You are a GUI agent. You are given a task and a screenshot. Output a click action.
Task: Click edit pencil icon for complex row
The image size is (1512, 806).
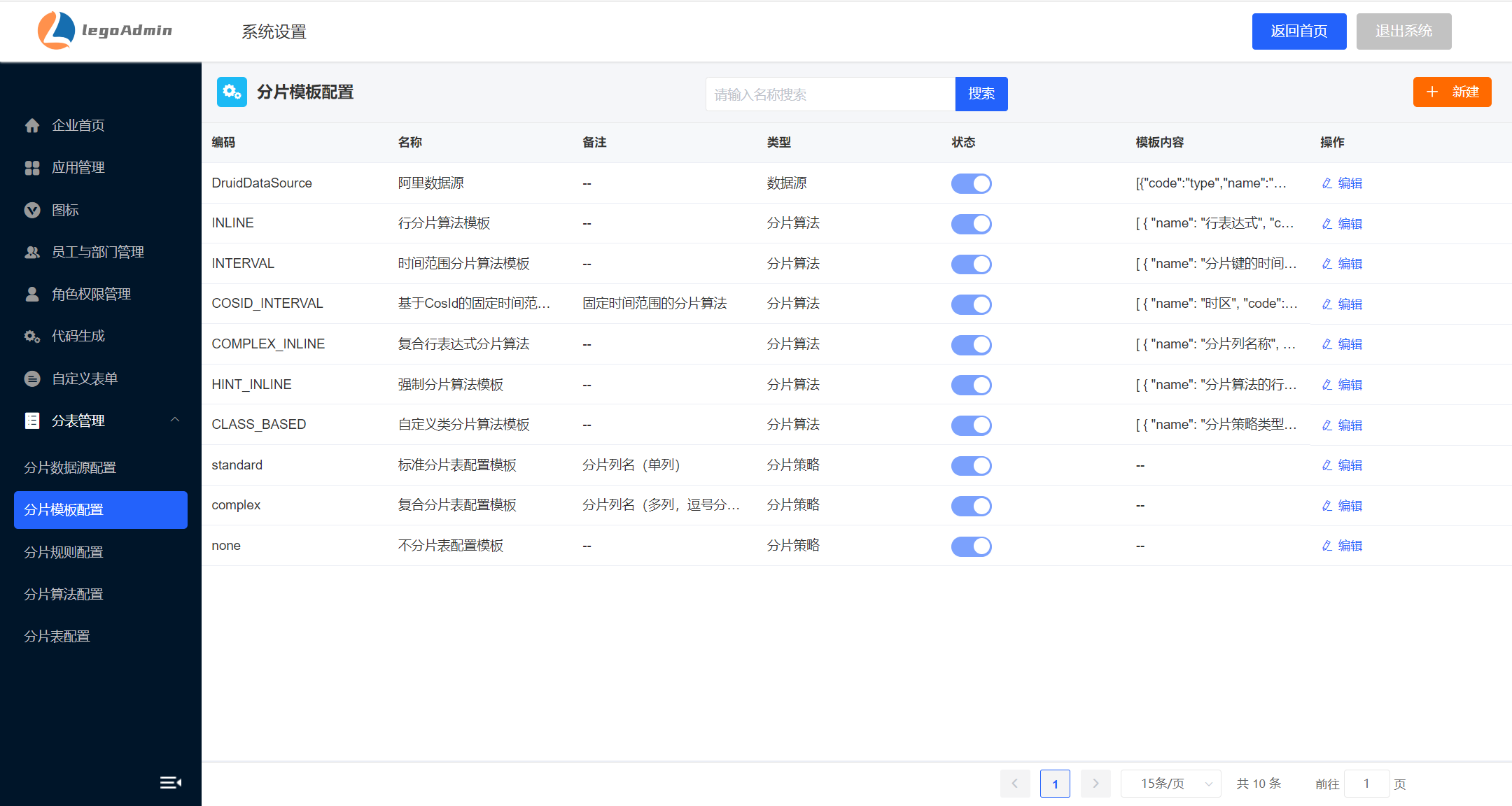click(x=1327, y=506)
